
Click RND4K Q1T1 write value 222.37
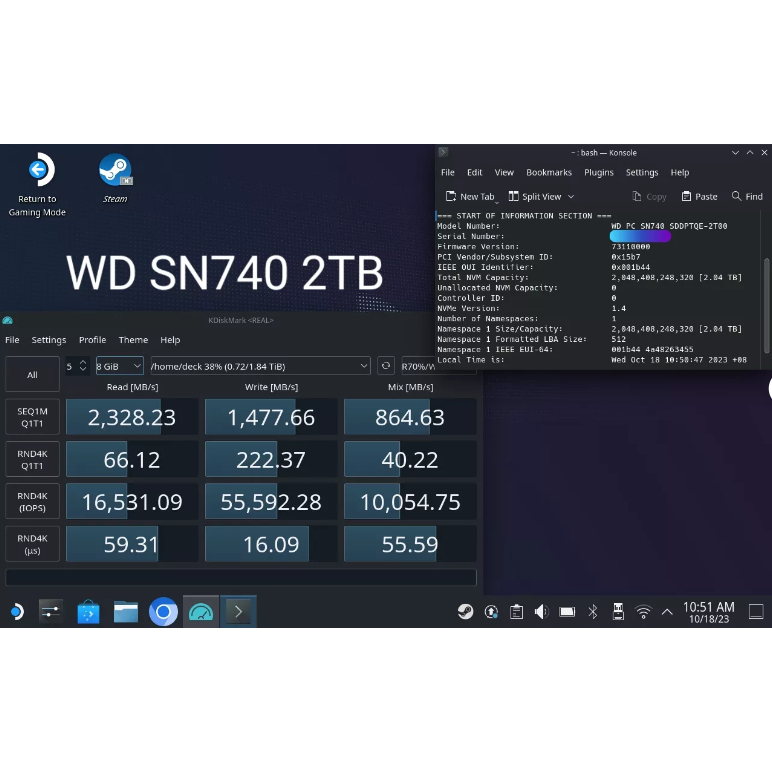click(x=271, y=459)
